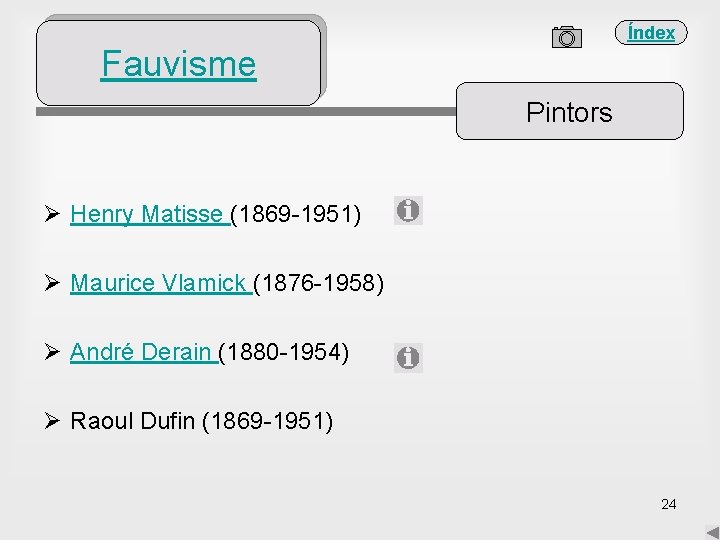
Task: Click the camera icon near the top
Action: click(566, 37)
